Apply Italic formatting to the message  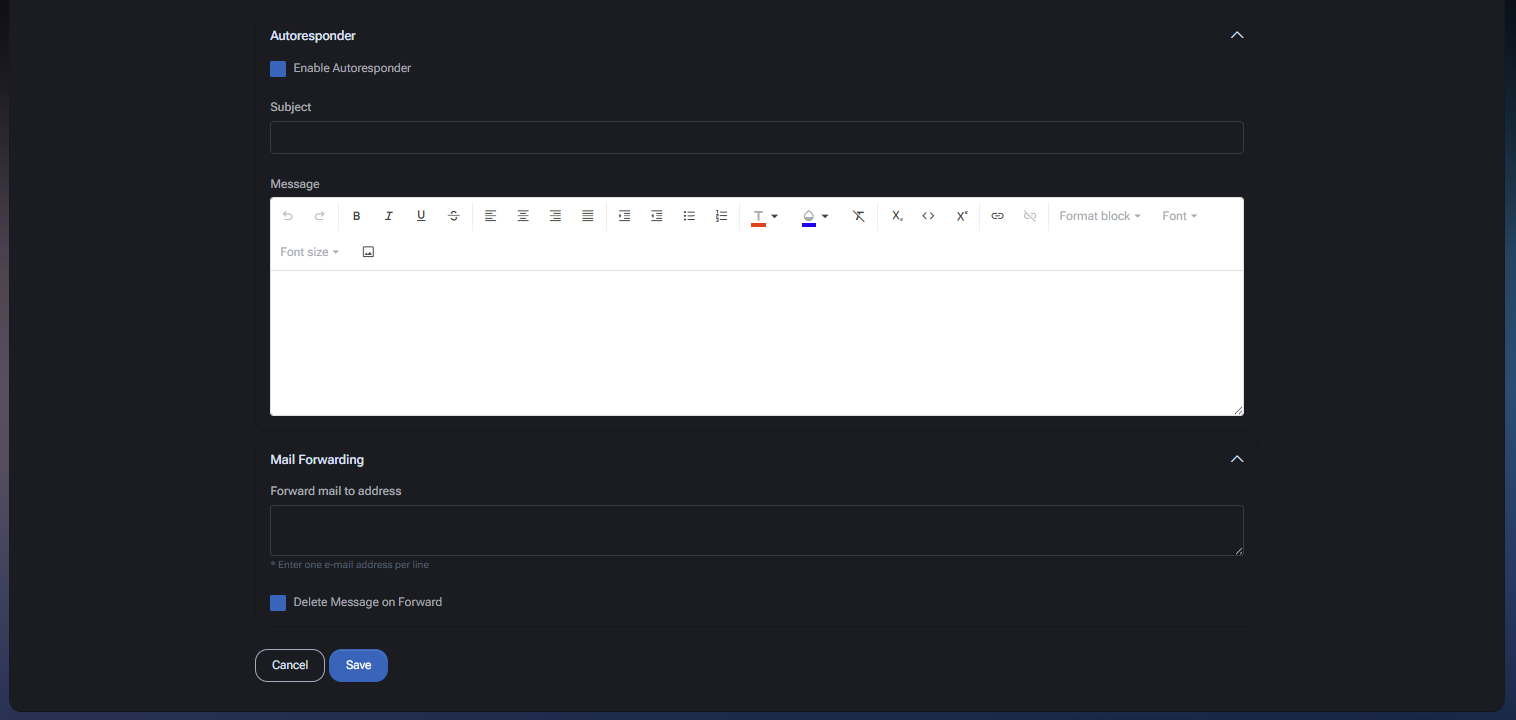388,215
